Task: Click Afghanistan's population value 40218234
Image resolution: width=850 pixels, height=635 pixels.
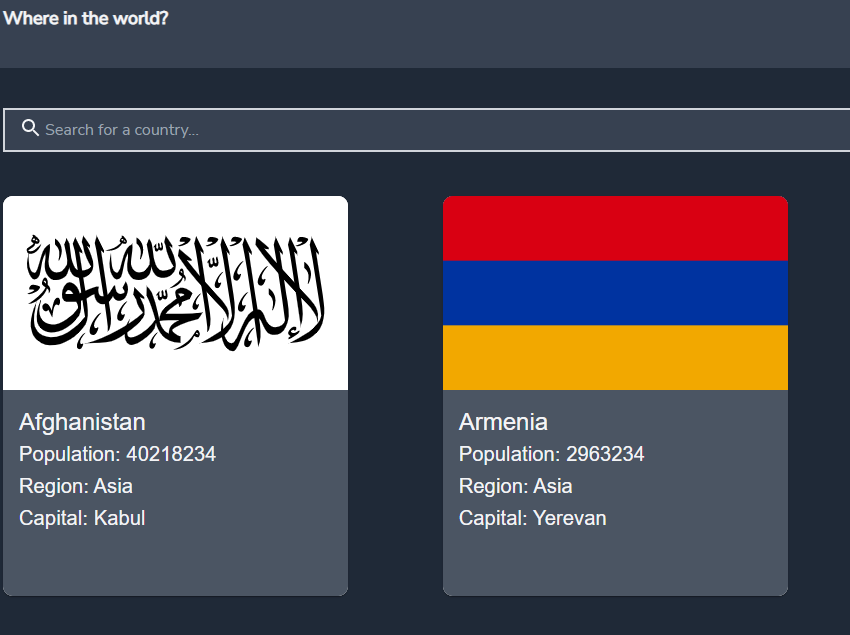Action: click(171, 454)
